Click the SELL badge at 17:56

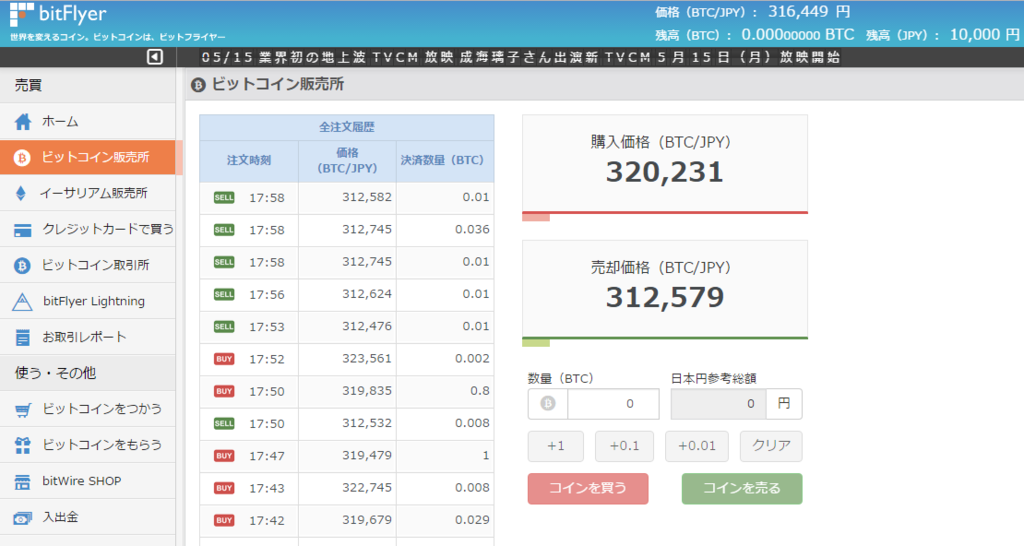(x=224, y=295)
